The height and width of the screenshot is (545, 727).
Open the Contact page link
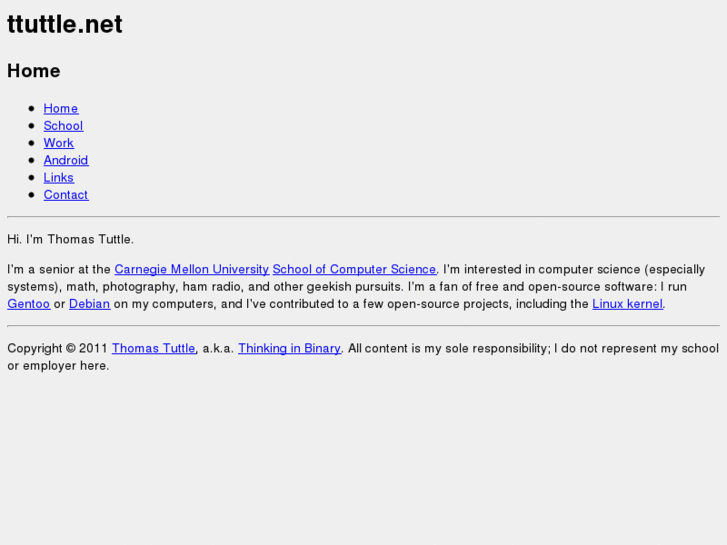tap(65, 195)
